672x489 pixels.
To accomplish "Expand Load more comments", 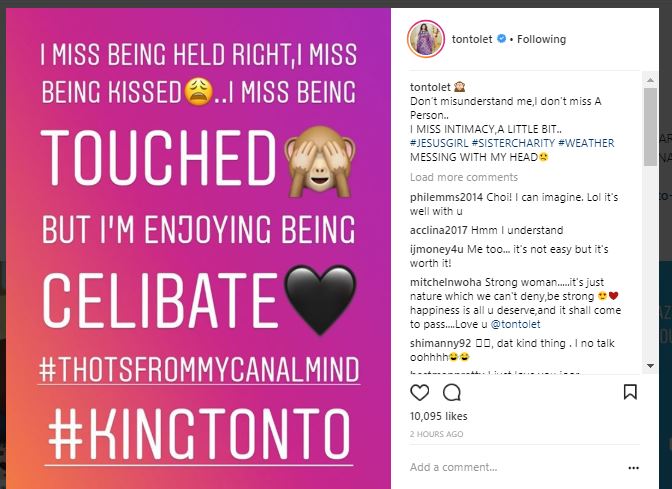I will (463, 177).
